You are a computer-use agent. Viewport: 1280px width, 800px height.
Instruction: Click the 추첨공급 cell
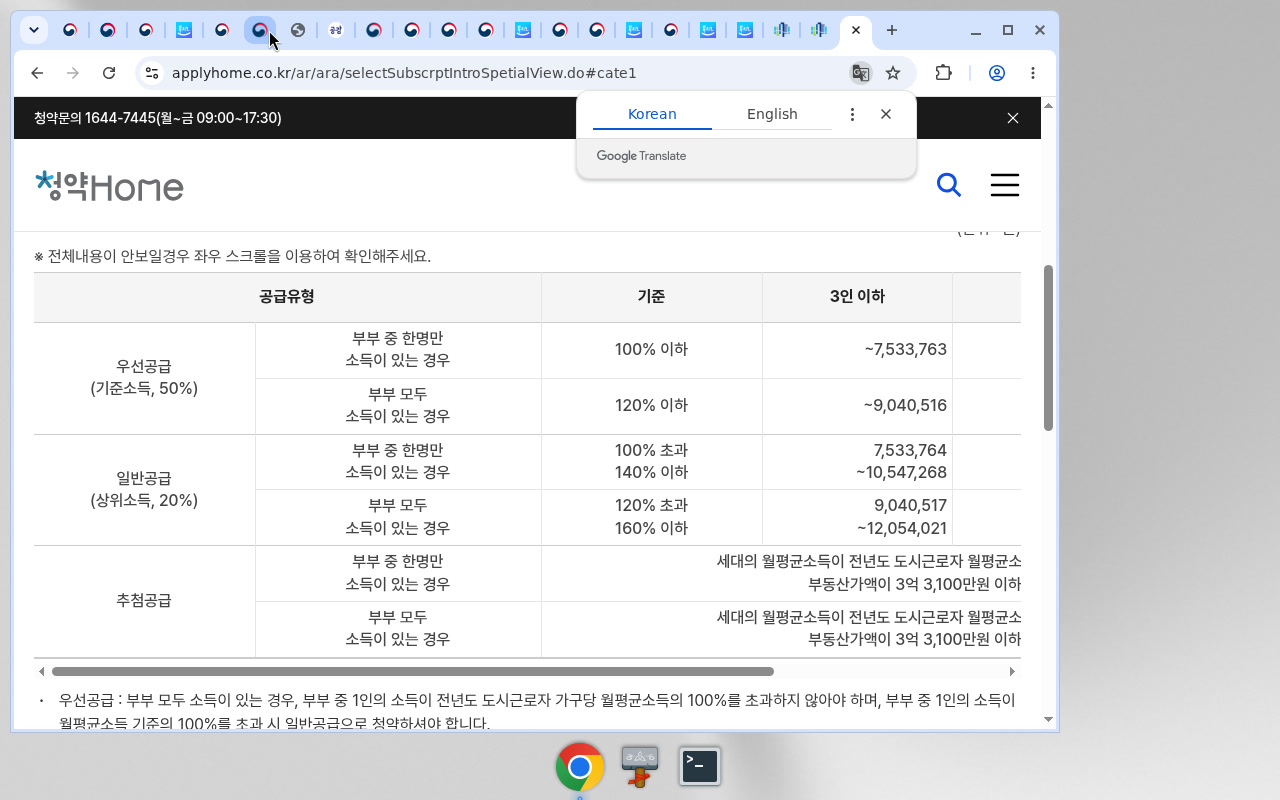pos(144,601)
